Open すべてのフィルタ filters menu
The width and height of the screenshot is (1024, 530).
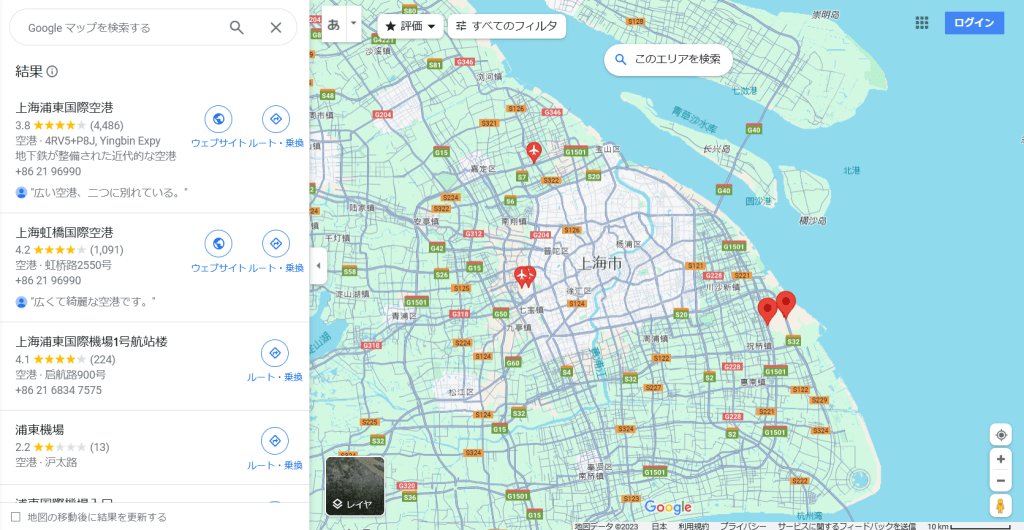pyautogui.click(x=506, y=26)
